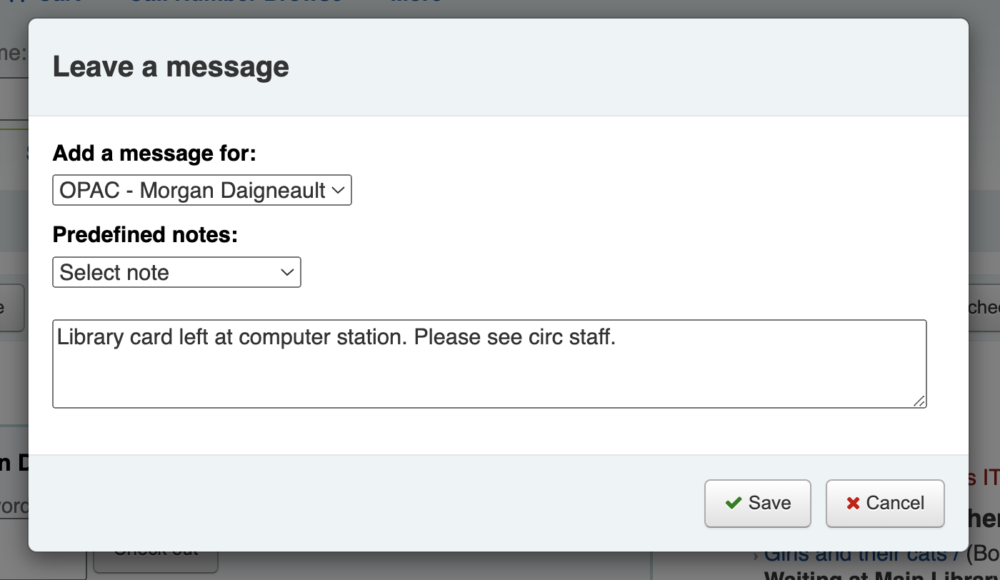Click the green checkmark icon on Save
The image size is (1000, 580).
point(733,503)
